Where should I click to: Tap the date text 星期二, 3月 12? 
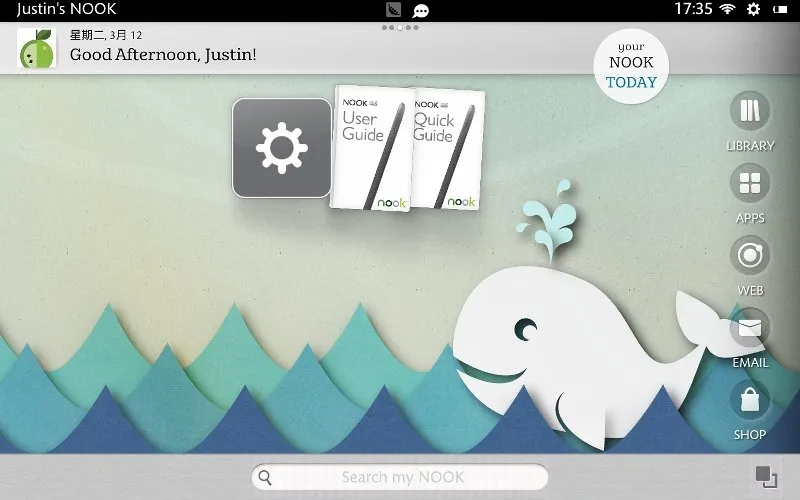106,35
